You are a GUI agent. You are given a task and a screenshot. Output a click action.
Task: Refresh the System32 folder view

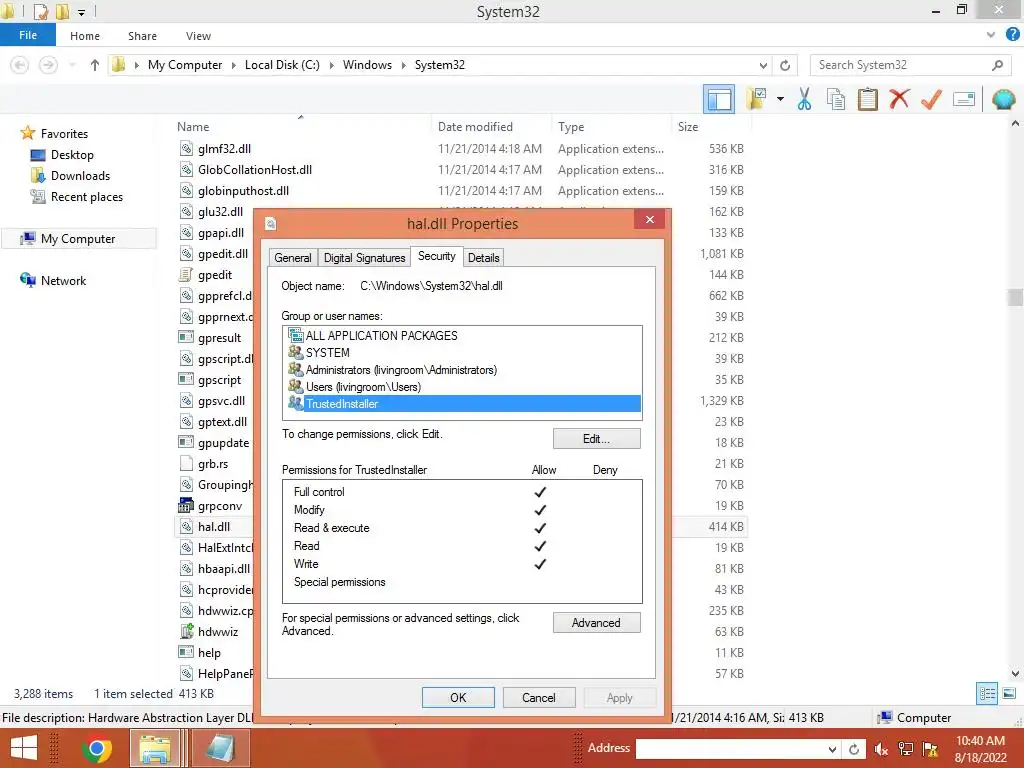coord(785,65)
